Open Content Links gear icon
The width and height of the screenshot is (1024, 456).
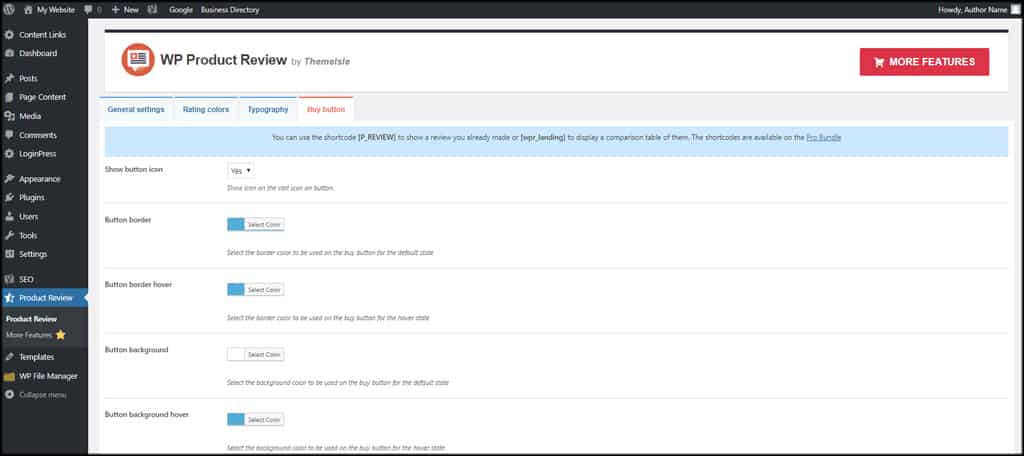pos(9,35)
